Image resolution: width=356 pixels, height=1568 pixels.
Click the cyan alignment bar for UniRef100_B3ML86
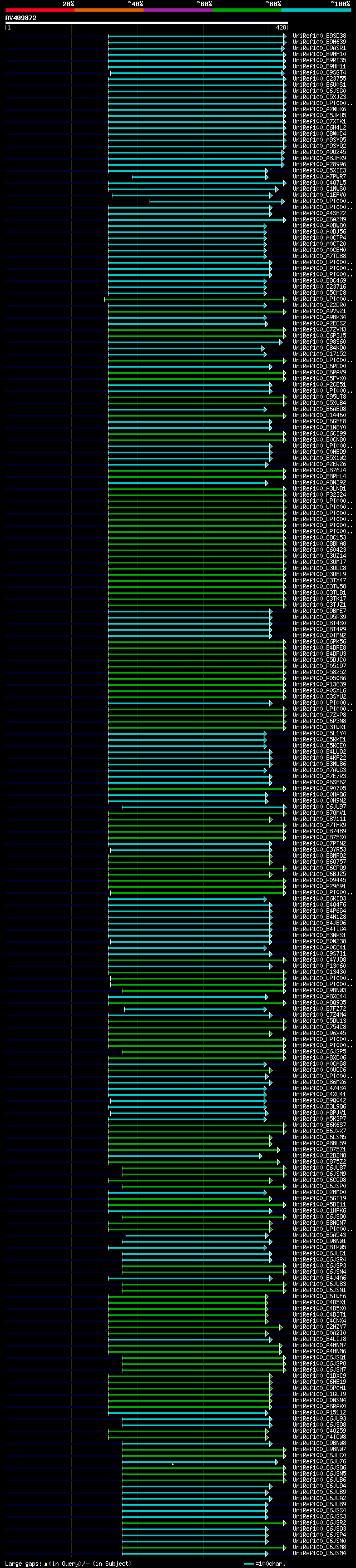190,764
